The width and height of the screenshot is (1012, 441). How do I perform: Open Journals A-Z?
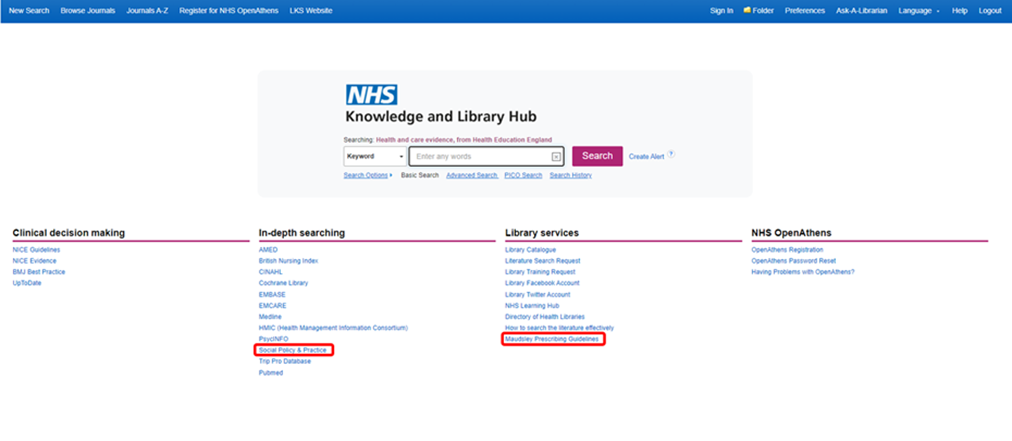(x=147, y=10)
